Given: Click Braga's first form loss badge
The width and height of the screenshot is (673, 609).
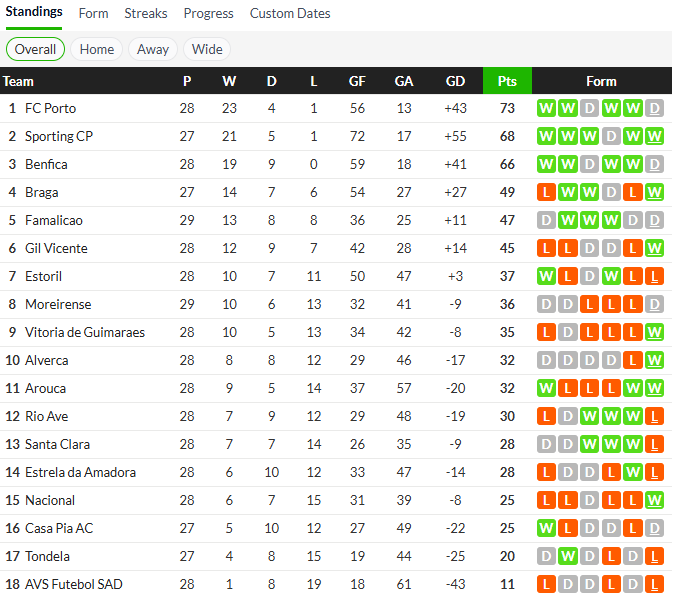Looking at the screenshot, I should point(546,192).
